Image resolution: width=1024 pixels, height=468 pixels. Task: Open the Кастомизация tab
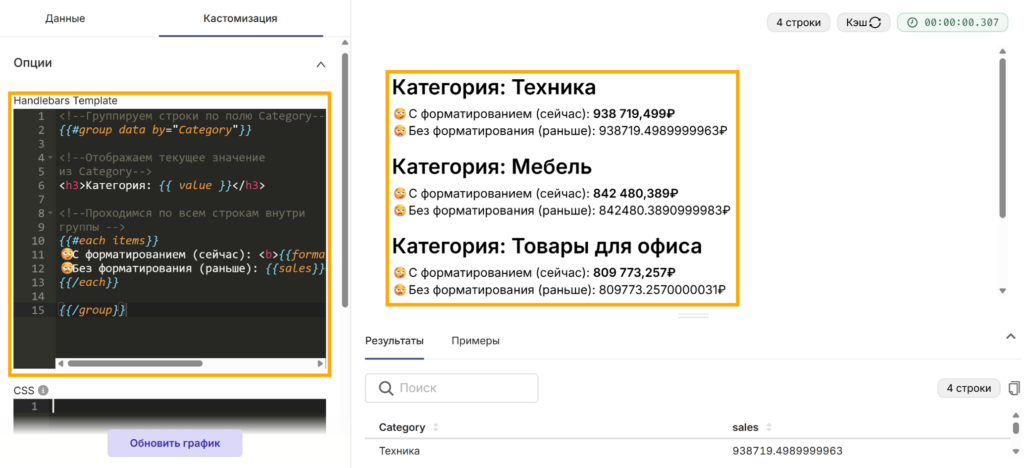point(240,18)
